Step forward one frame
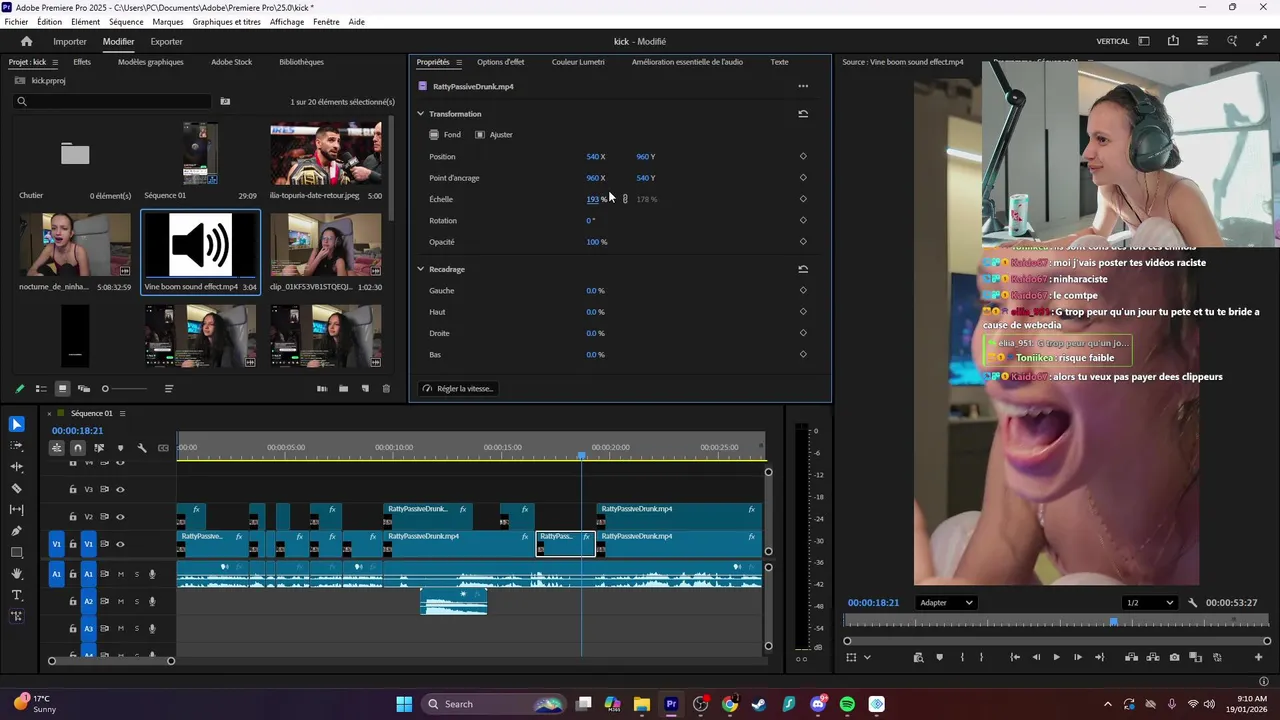1280x720 pixels. [x=1077, y=657]
